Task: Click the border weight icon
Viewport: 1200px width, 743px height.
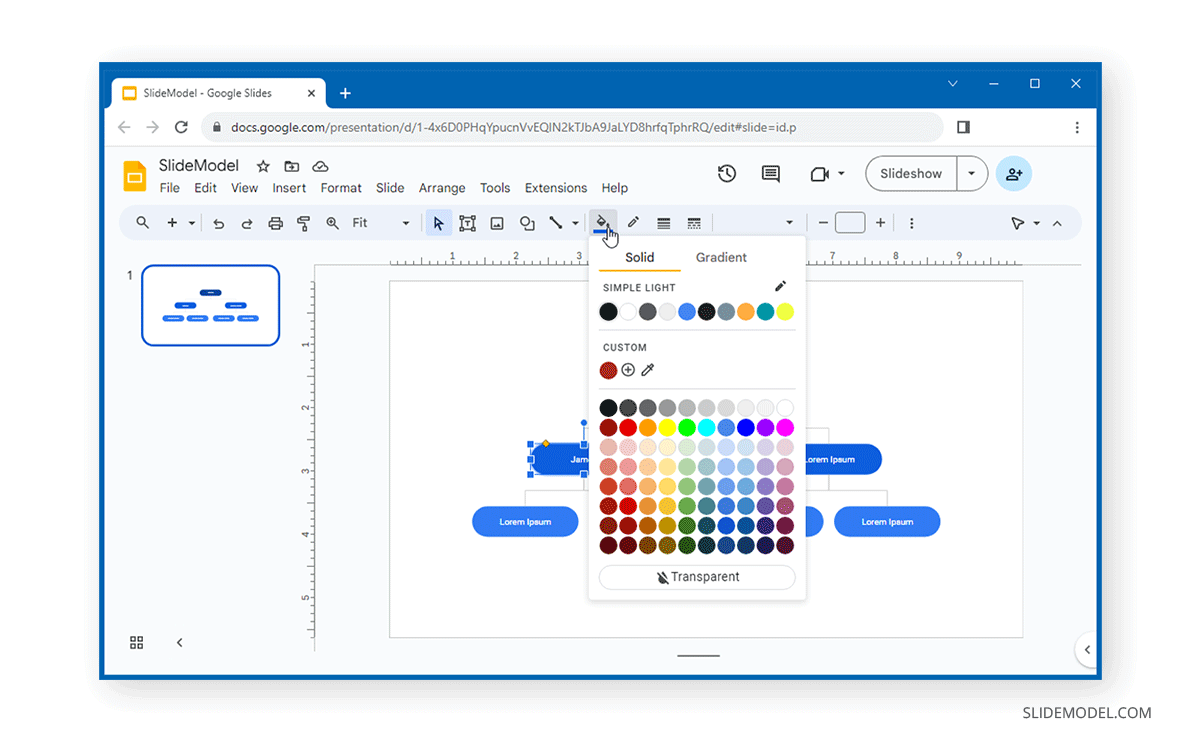Action: pos(663,223)
